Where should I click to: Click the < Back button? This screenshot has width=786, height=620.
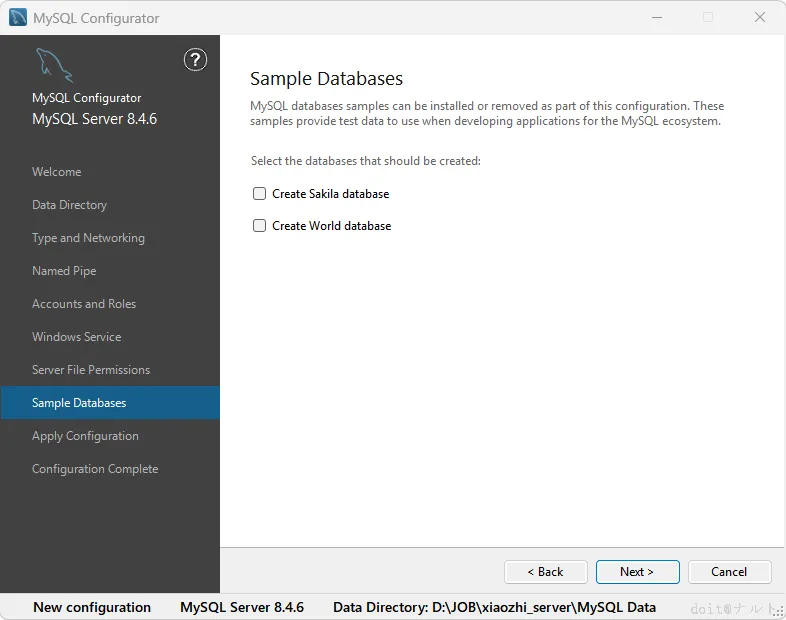(x=546, y=572)
